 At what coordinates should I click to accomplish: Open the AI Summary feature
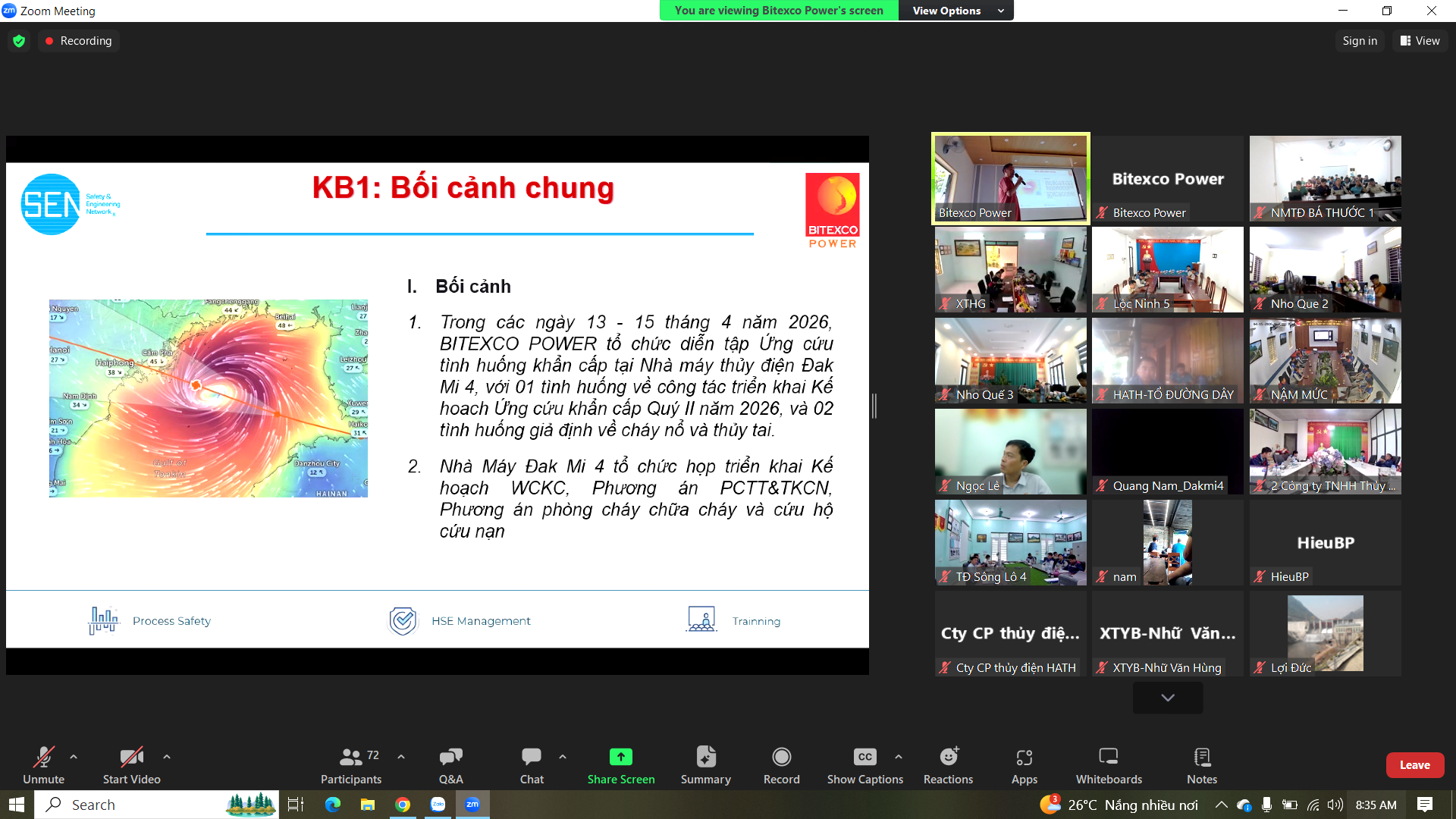point(705,764)
